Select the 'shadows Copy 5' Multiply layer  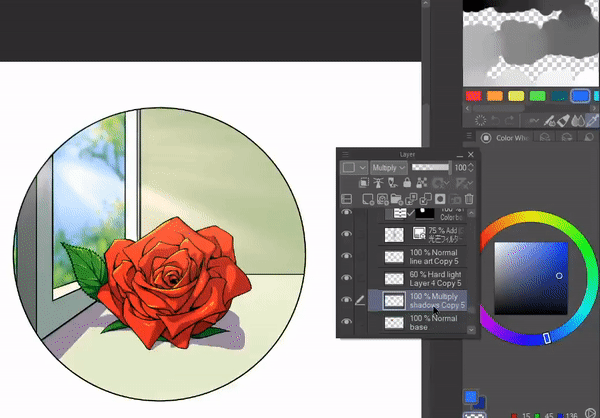(432, 300)
